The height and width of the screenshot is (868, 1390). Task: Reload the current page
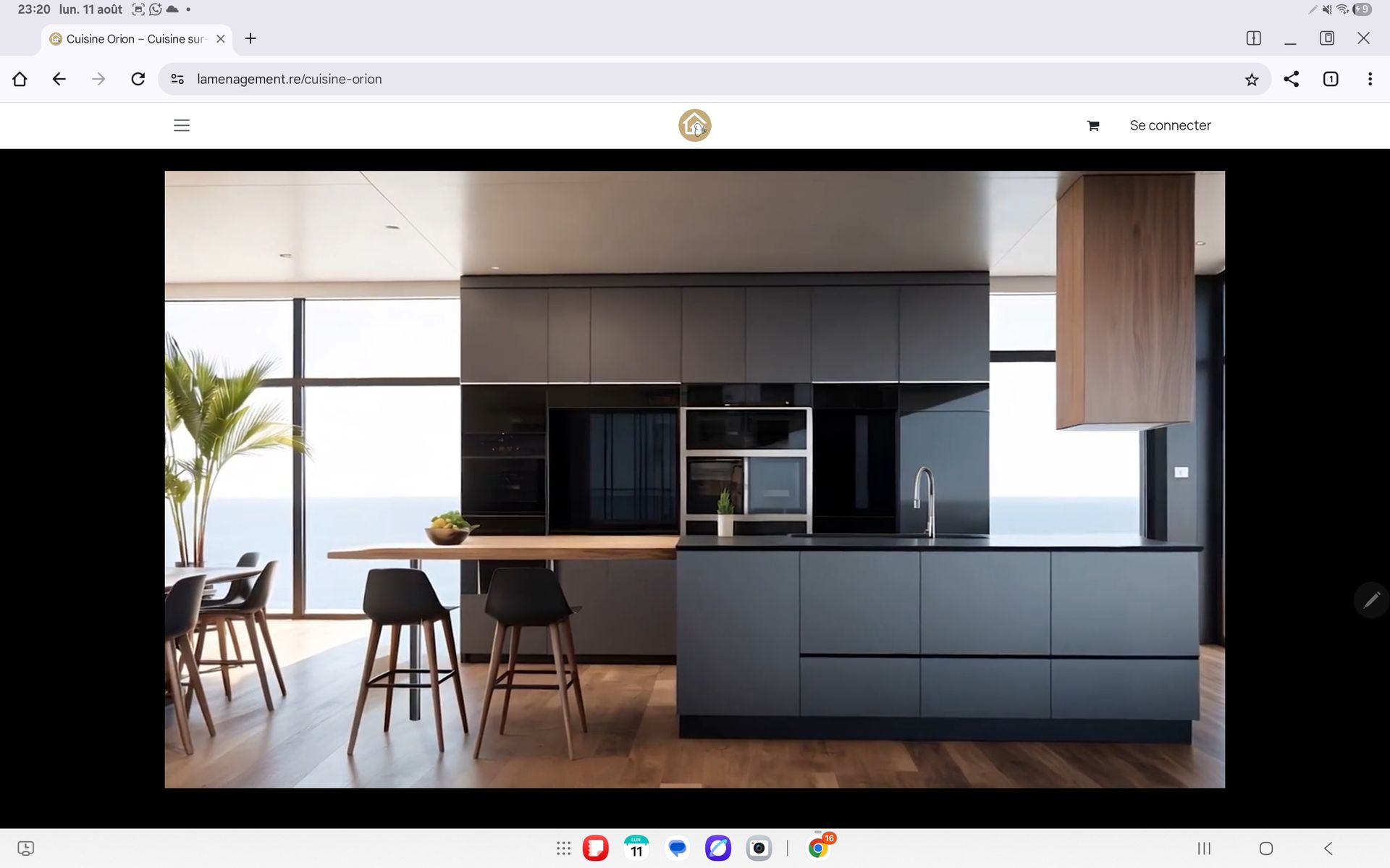coord(138,79)
